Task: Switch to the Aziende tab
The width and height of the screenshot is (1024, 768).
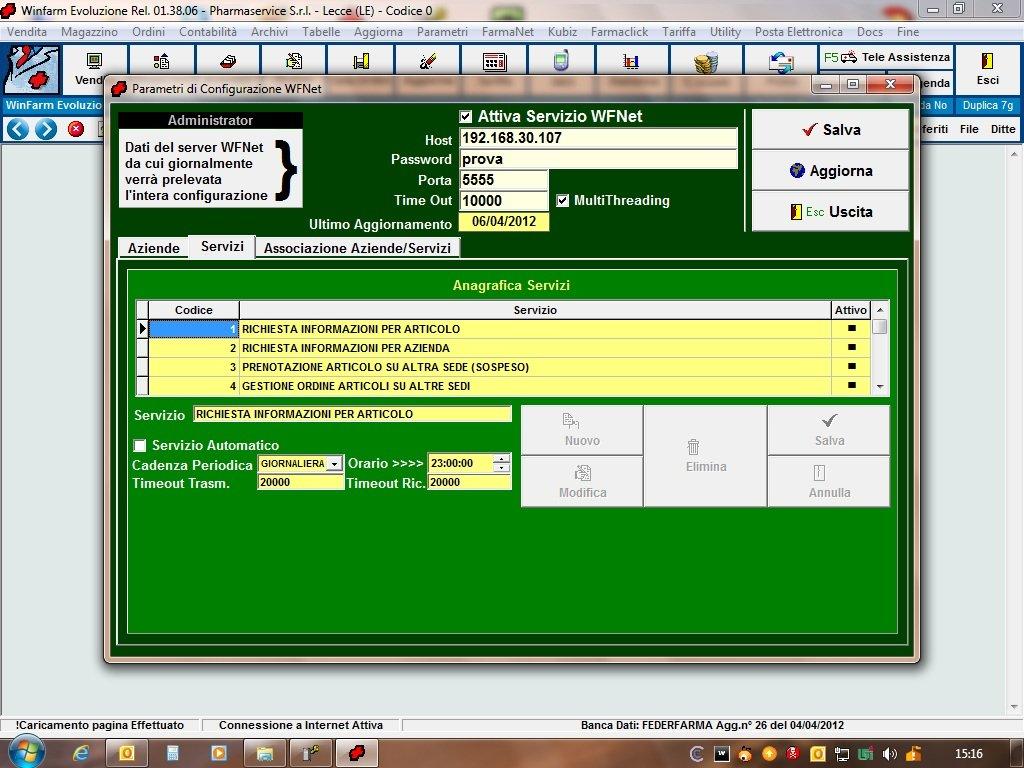Action: point(154,248)
